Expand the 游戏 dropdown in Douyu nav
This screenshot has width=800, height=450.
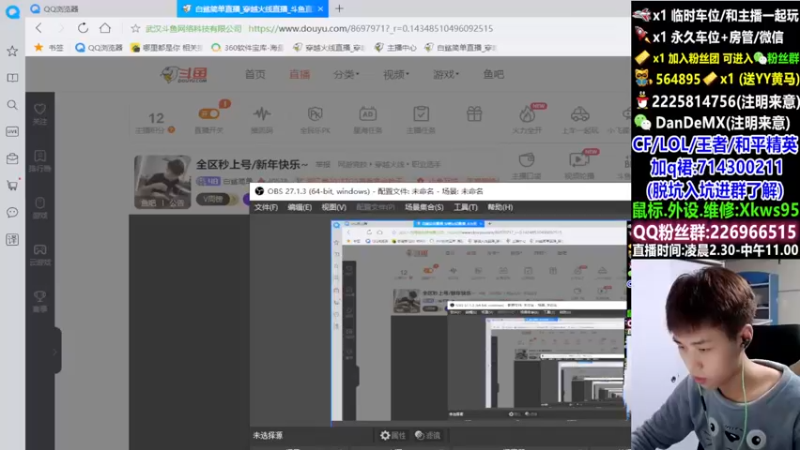tap(446, 74)
